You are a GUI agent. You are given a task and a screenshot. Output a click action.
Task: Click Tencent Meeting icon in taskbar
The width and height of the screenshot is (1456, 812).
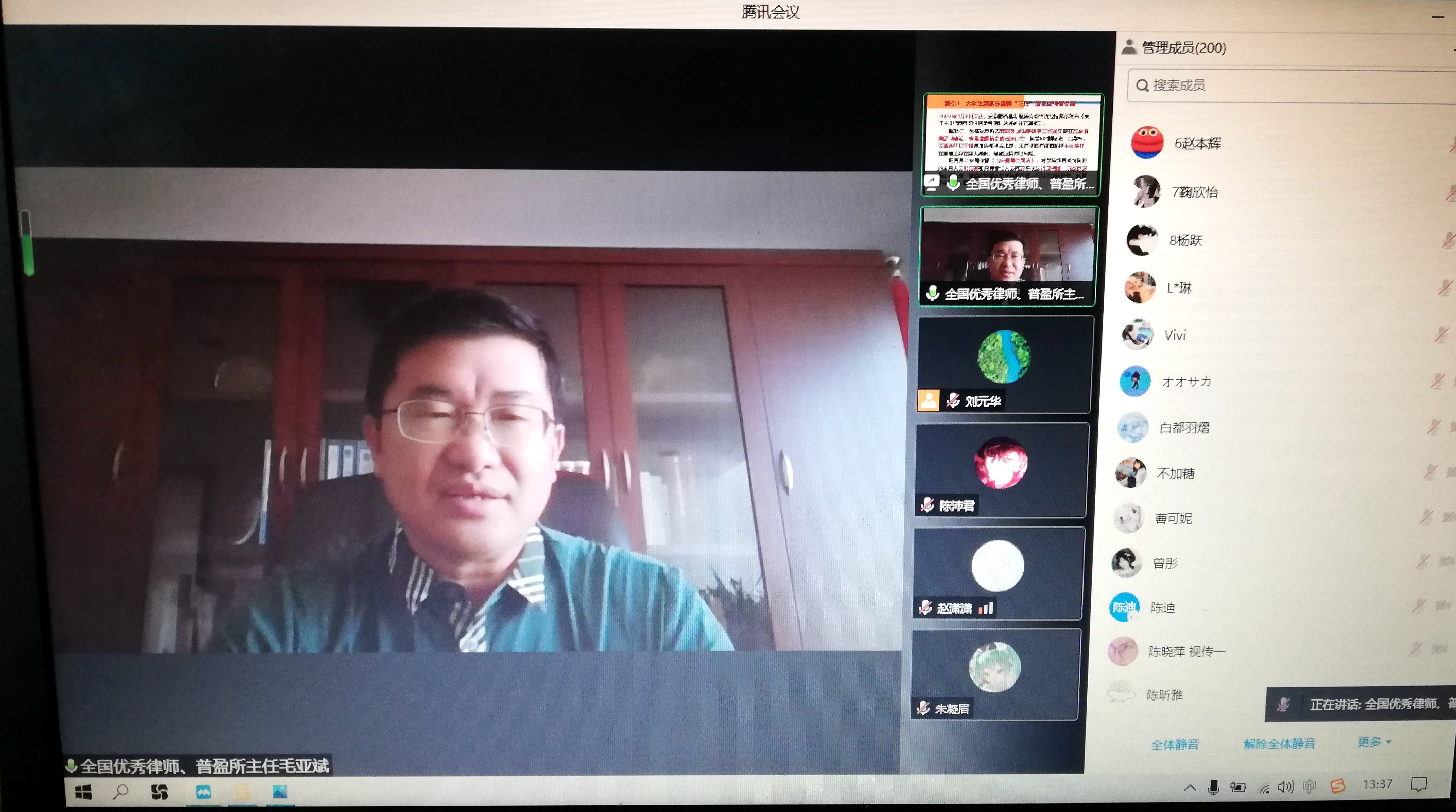click(x=203, y=792)
